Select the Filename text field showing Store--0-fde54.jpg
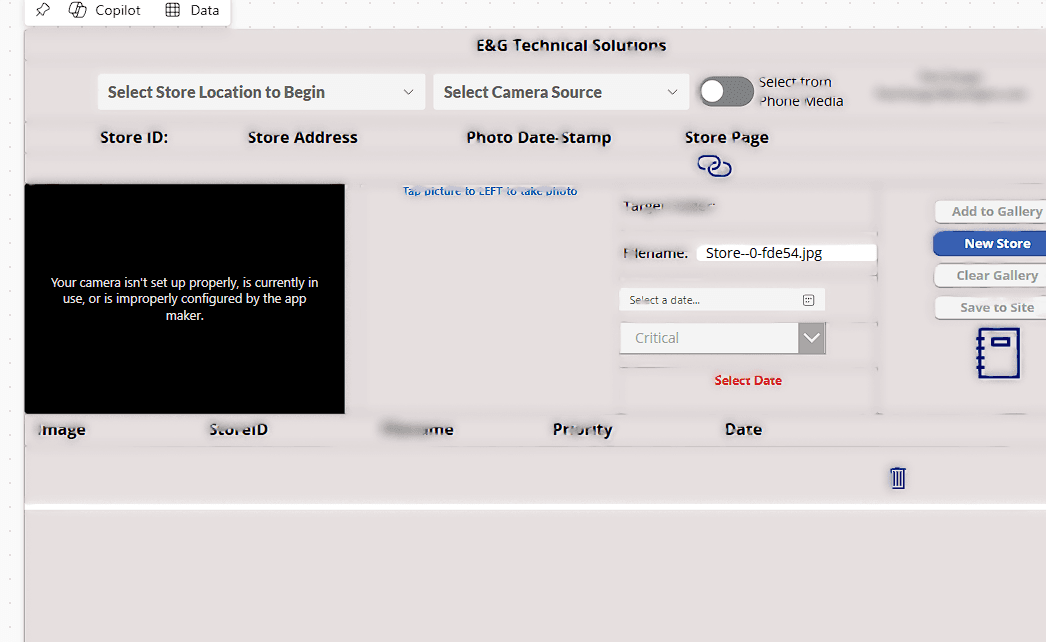 click(787, 252)
